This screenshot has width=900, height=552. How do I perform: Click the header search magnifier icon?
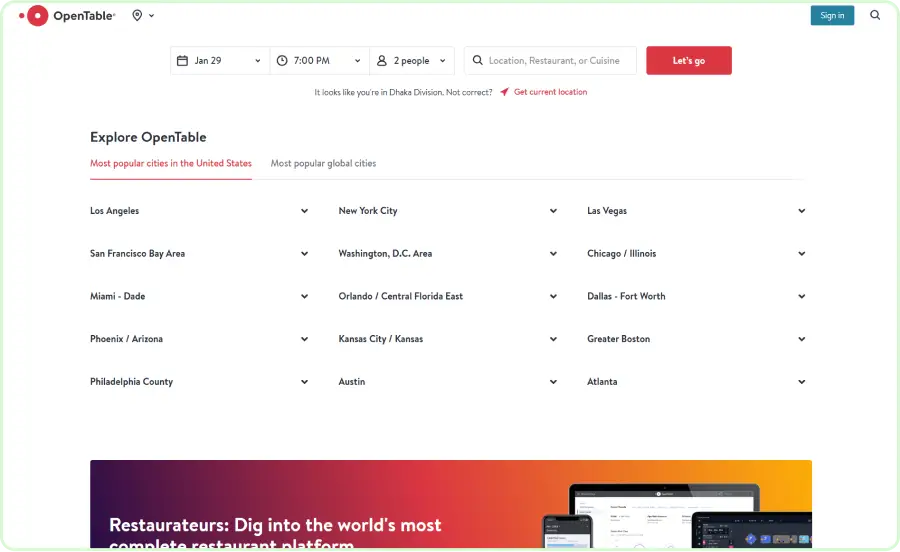coord(875,15)
